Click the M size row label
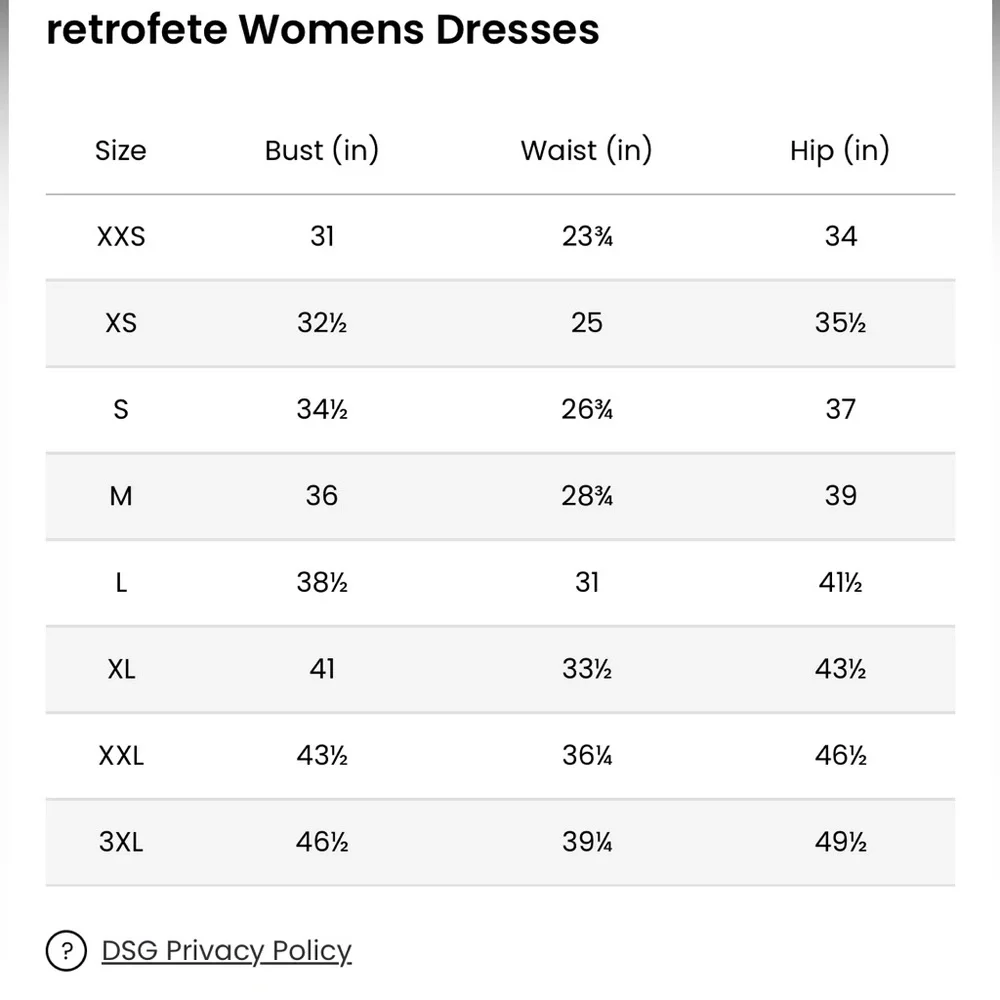This screenshot has height=1000, width=1000. point(121,496)
